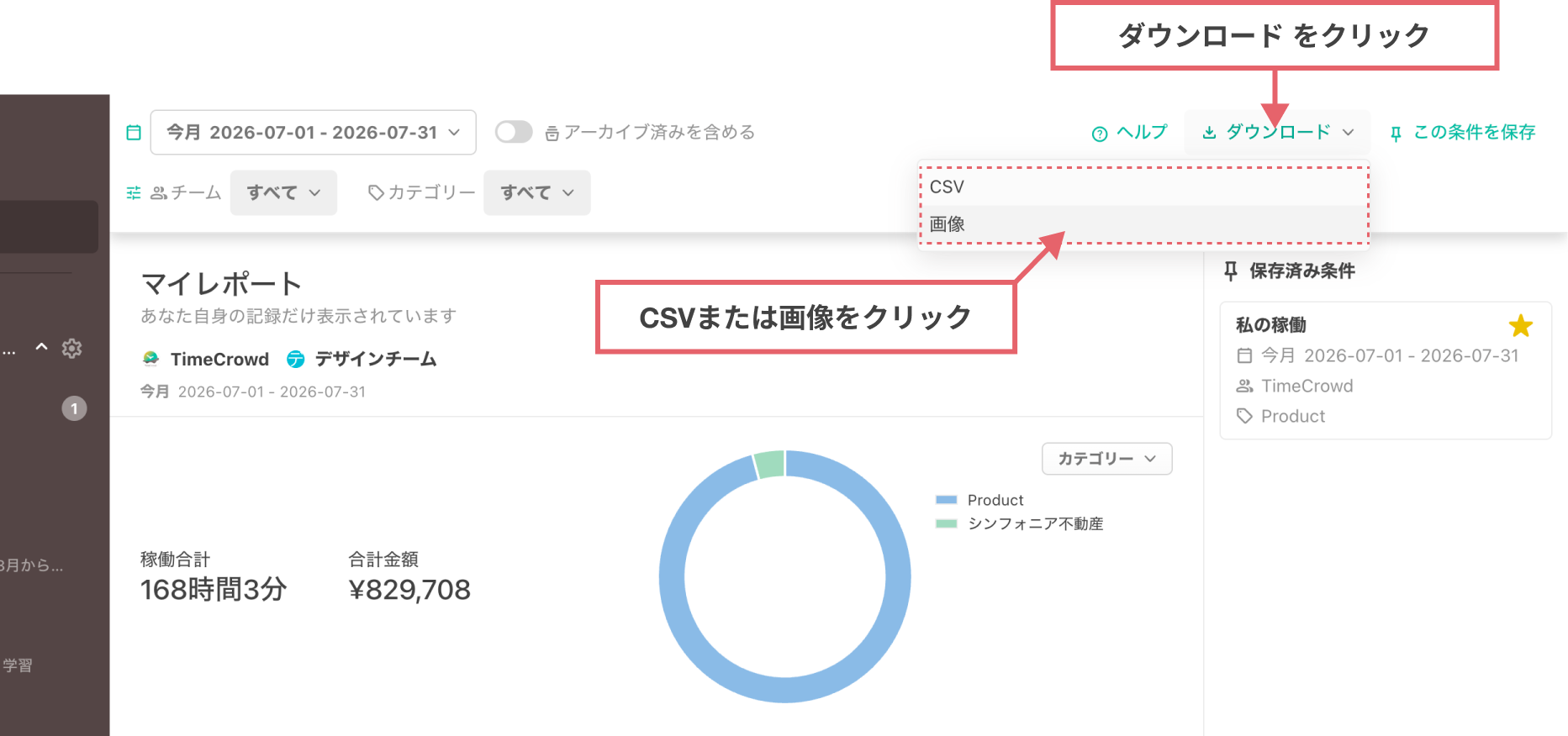Click the TimeCrowd team logo icon
This screenshot has width=1568, height=736.
pos(150,359)
